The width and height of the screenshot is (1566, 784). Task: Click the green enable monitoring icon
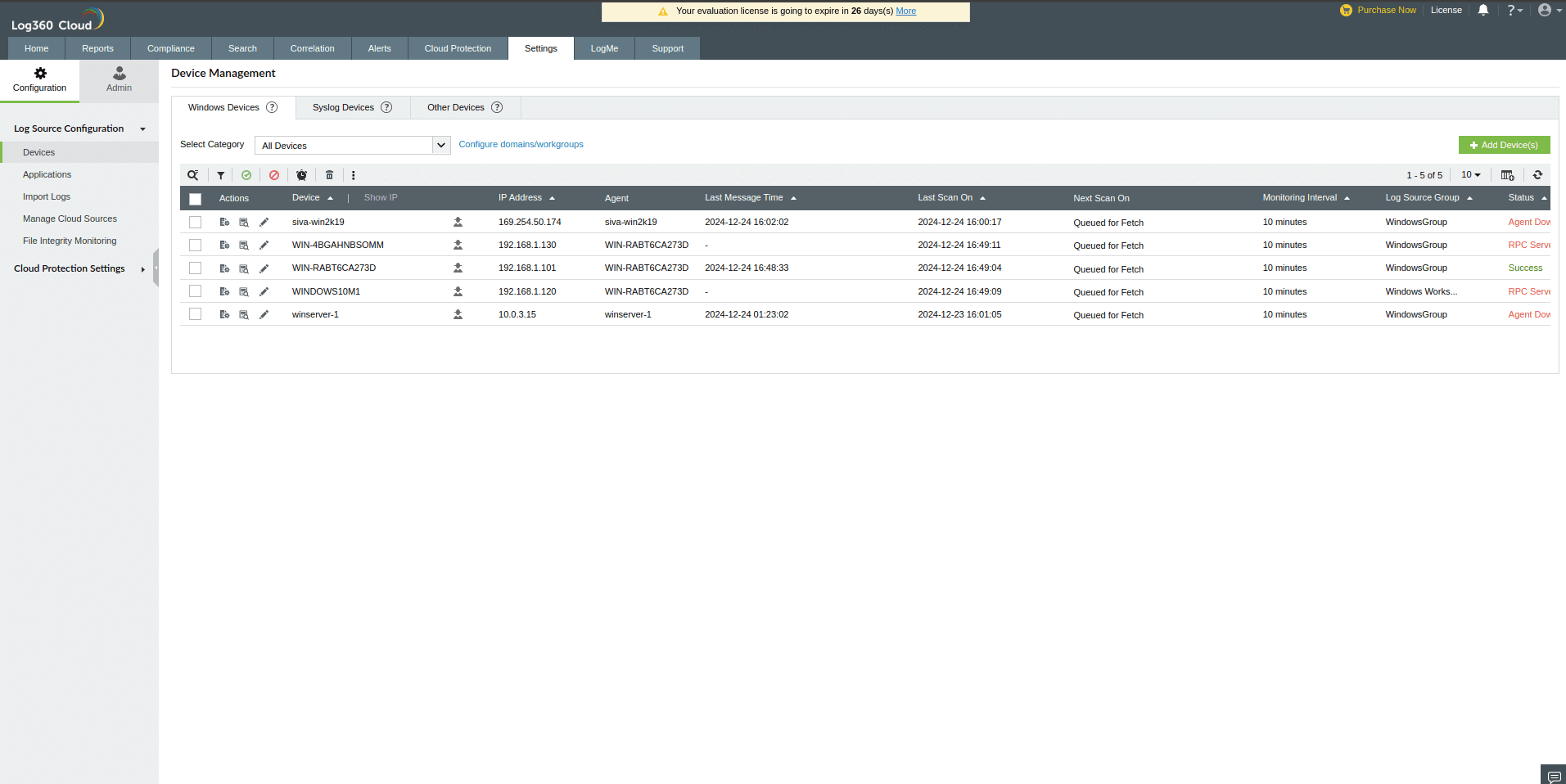(246, 175)
